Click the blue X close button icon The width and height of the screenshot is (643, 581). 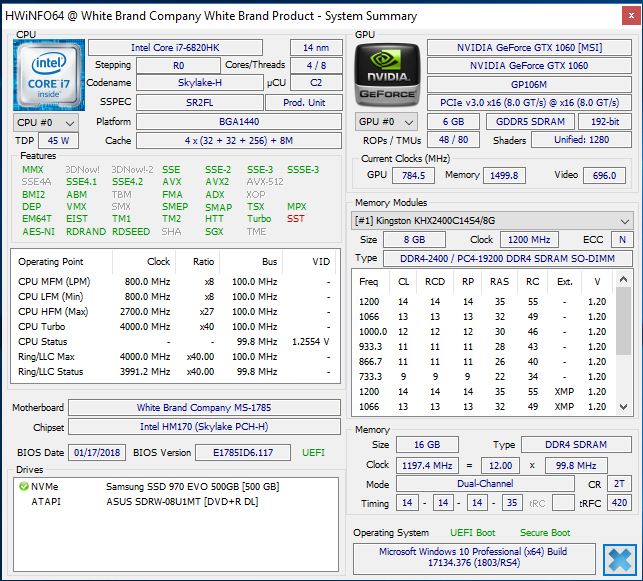619,560
